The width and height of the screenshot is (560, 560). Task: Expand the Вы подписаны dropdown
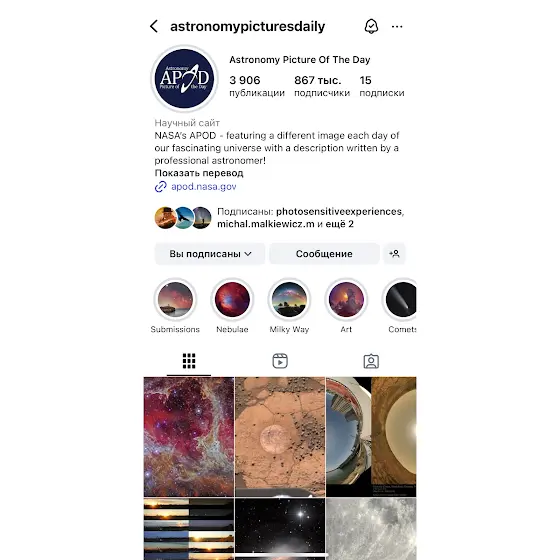pos(210,254)
